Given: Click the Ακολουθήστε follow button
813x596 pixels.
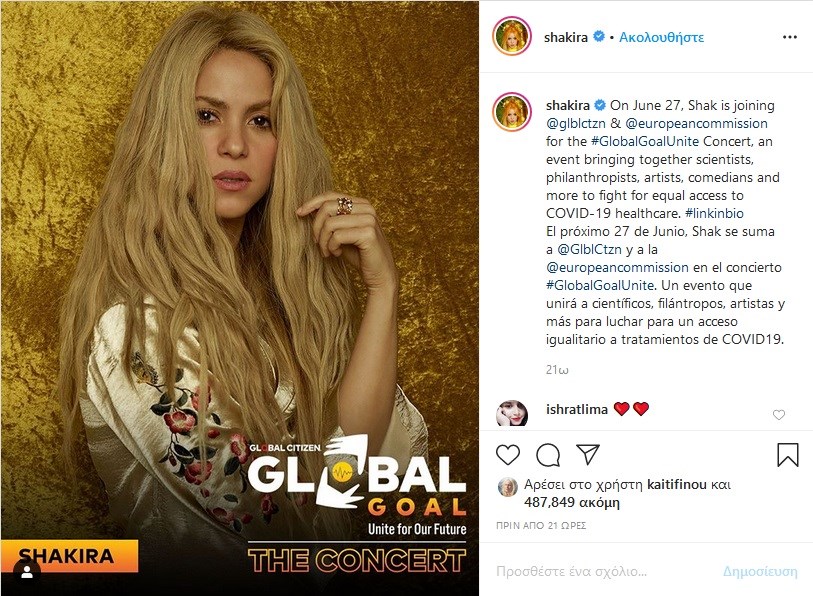Looking at the screenshot, I should coord(661,37).
